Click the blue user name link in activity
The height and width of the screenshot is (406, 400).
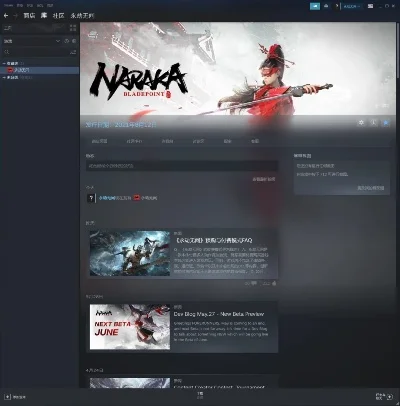coord(107,198)
